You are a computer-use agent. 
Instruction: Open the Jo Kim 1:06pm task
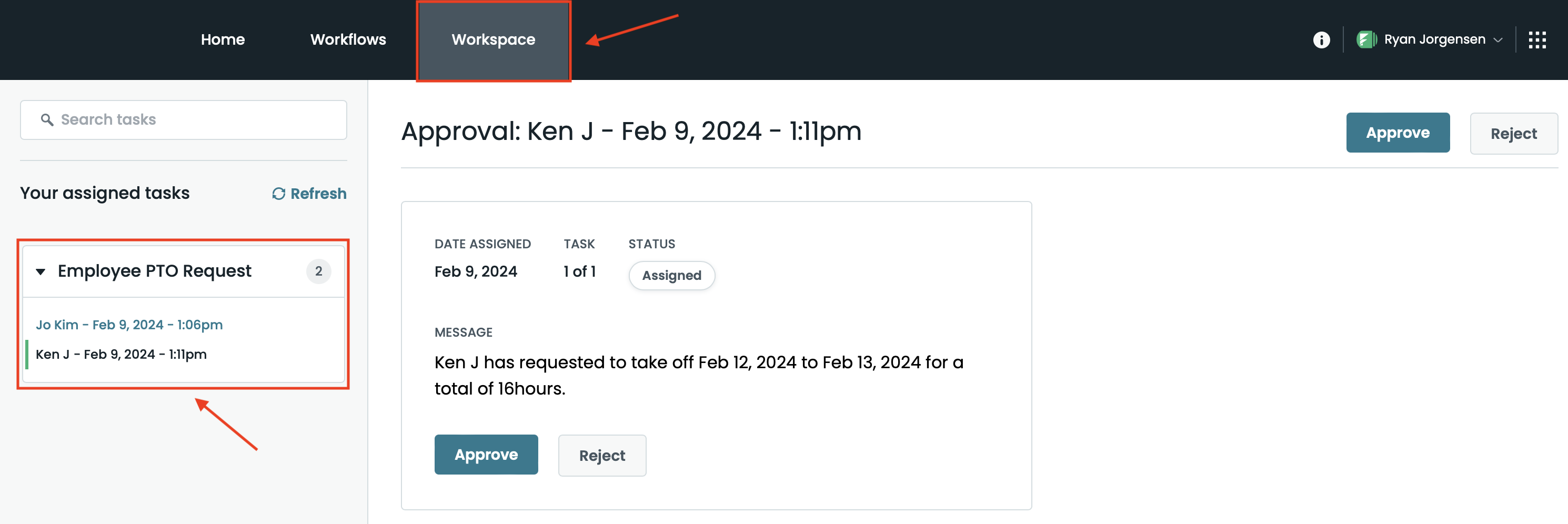[x=129, y=325]
